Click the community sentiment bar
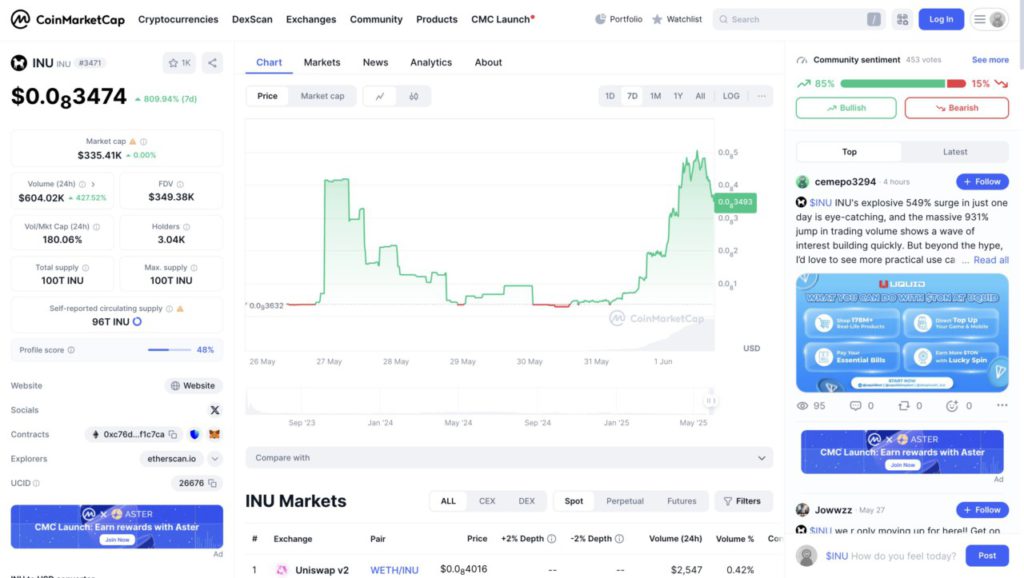1024x578 pixels. pyautogui.click(x=903, y=84)
